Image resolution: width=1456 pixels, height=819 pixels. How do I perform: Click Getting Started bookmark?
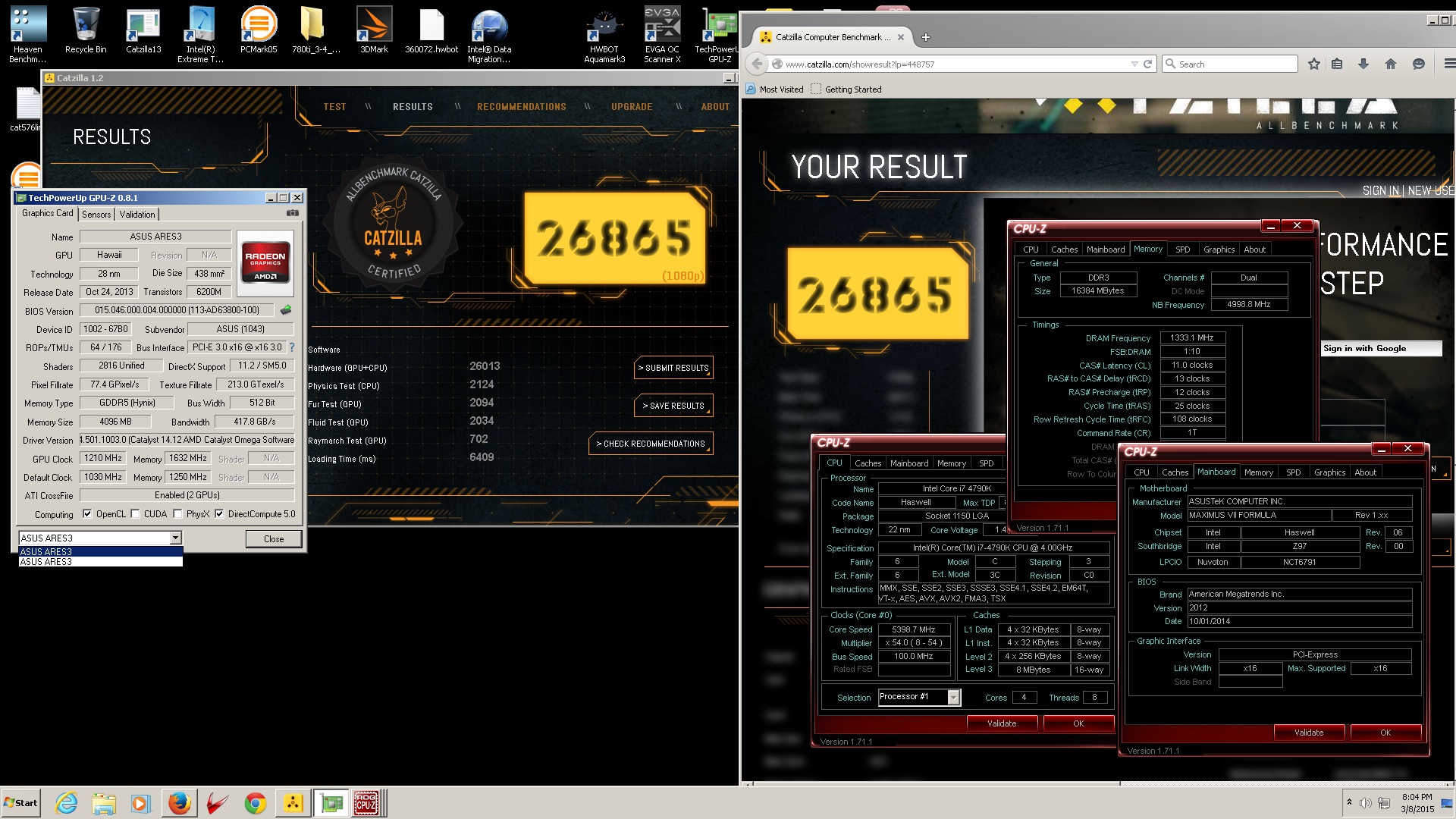[x=846, y=89]
